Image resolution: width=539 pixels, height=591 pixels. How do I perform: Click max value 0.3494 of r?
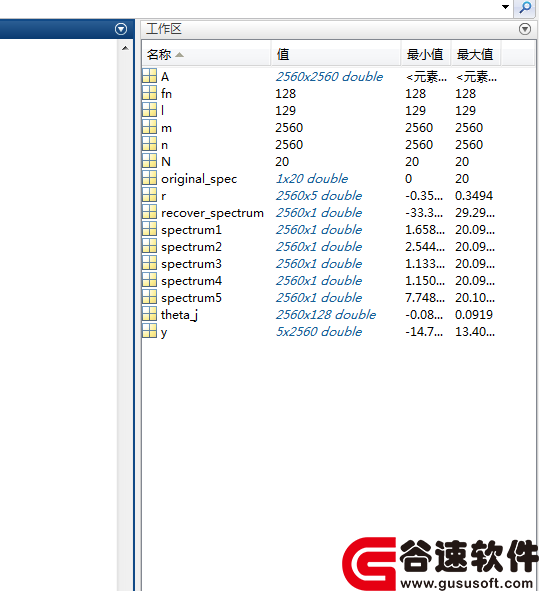tap(474, 196)
